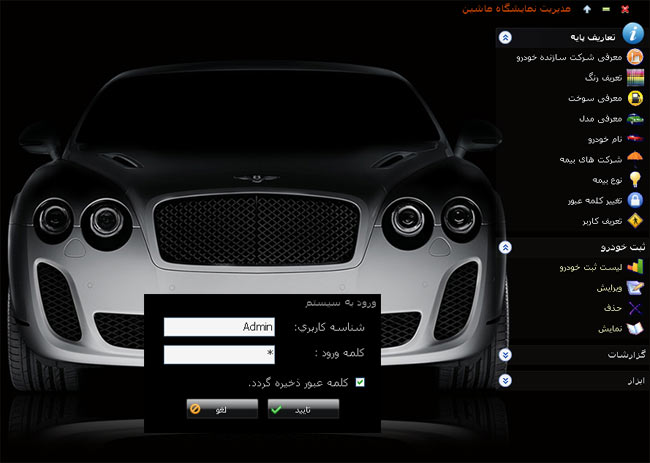
Task: Click the لغو cancel button
Action: [x=222, y=409]
